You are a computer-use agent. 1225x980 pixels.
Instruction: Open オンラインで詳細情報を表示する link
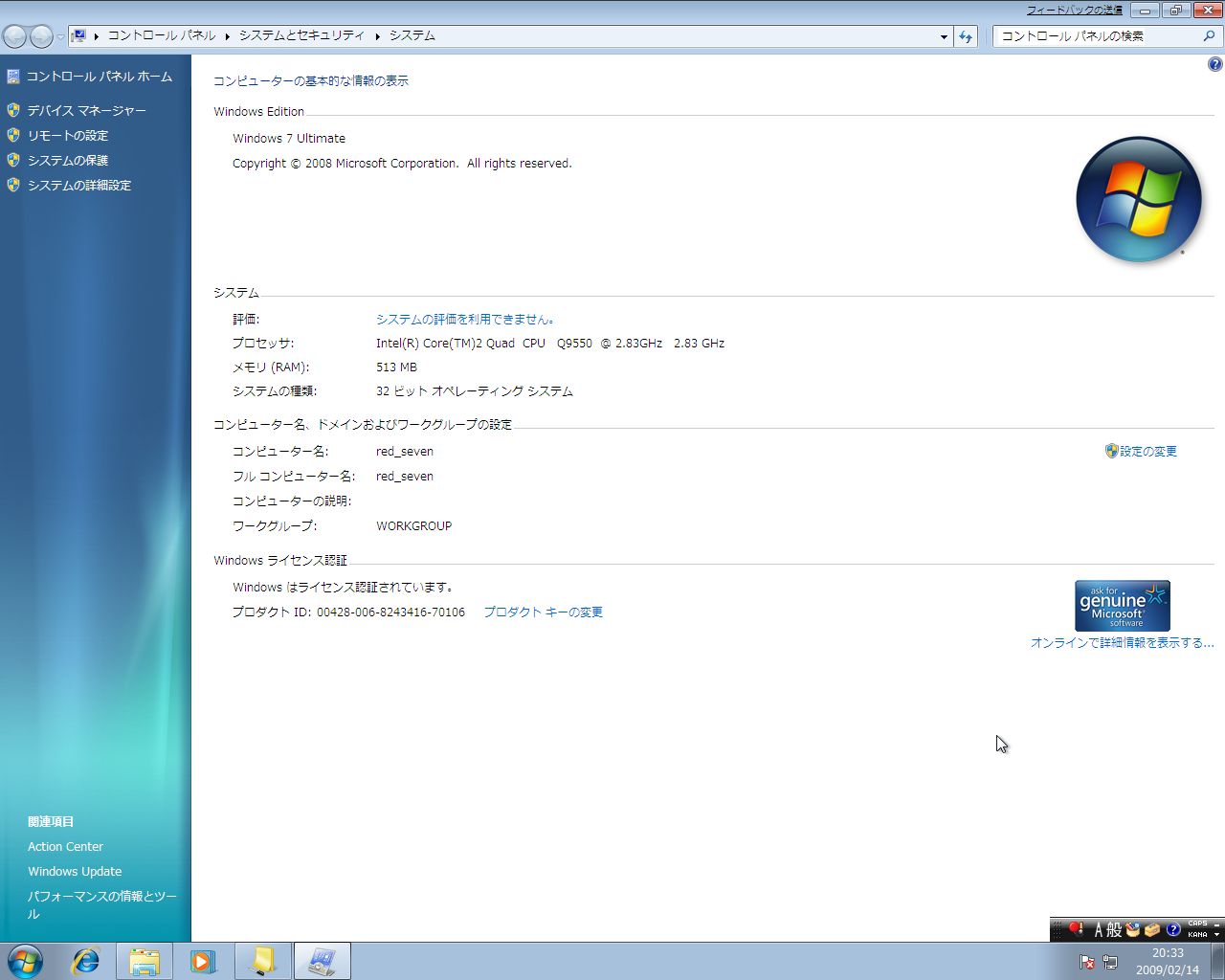click(1122, 643)
